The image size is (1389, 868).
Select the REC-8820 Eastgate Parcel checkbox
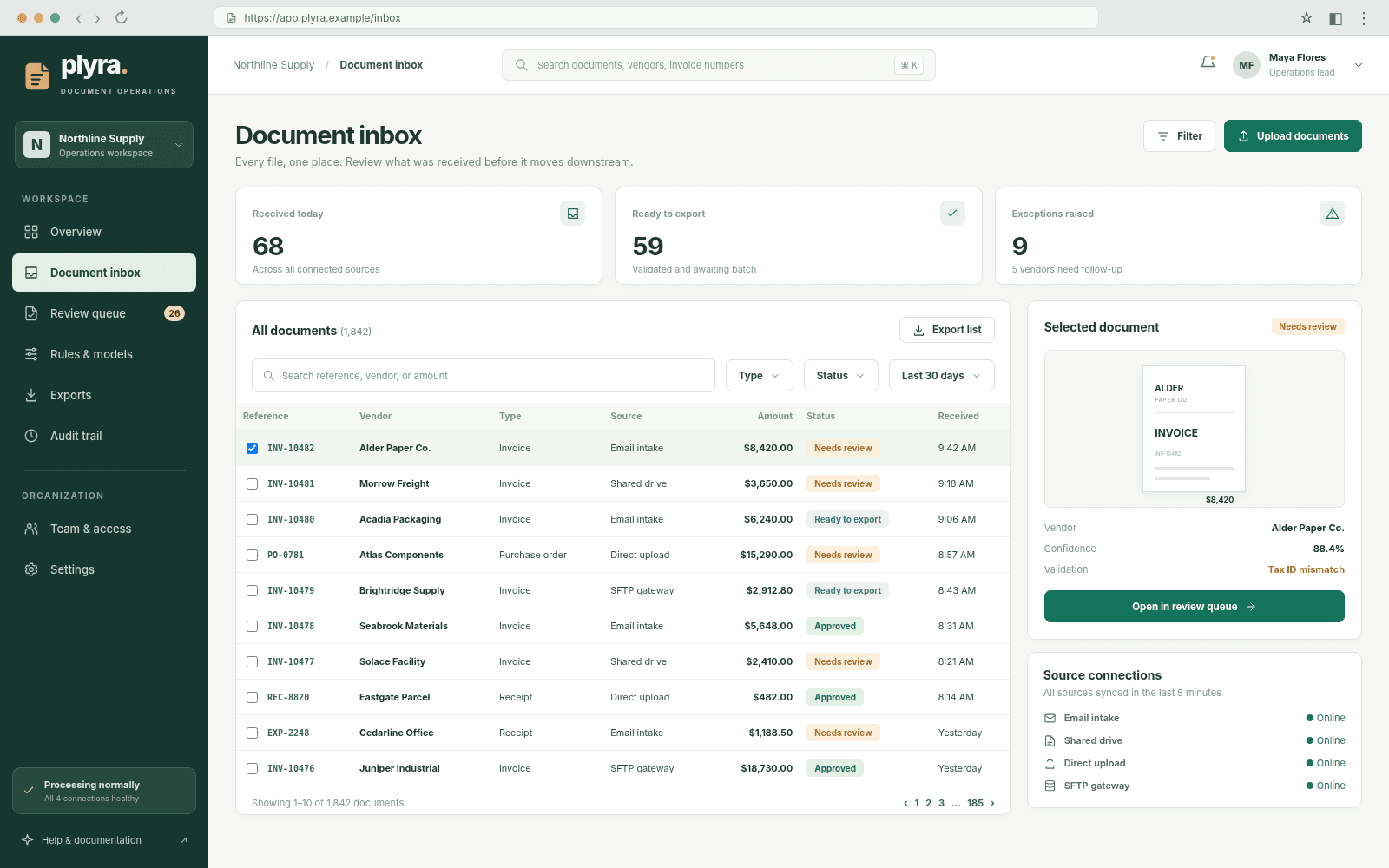click(x=252, y=697)
